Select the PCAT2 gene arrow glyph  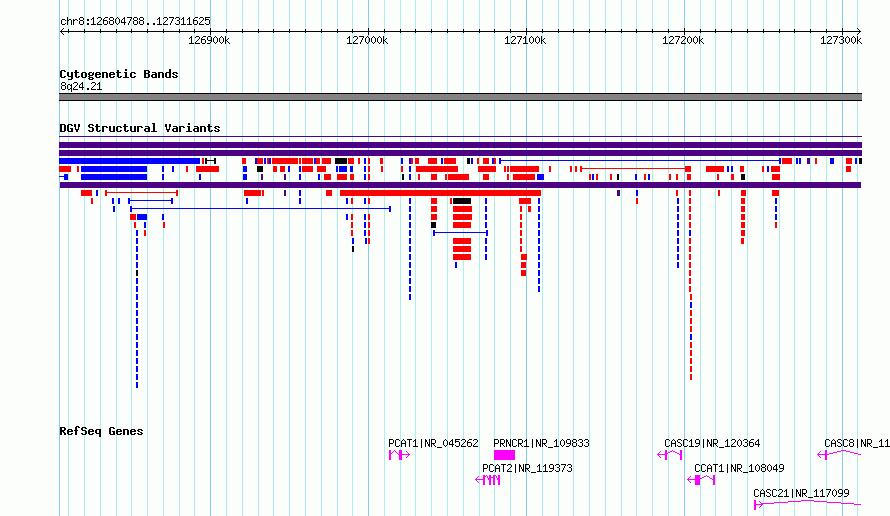coord(488,480)
